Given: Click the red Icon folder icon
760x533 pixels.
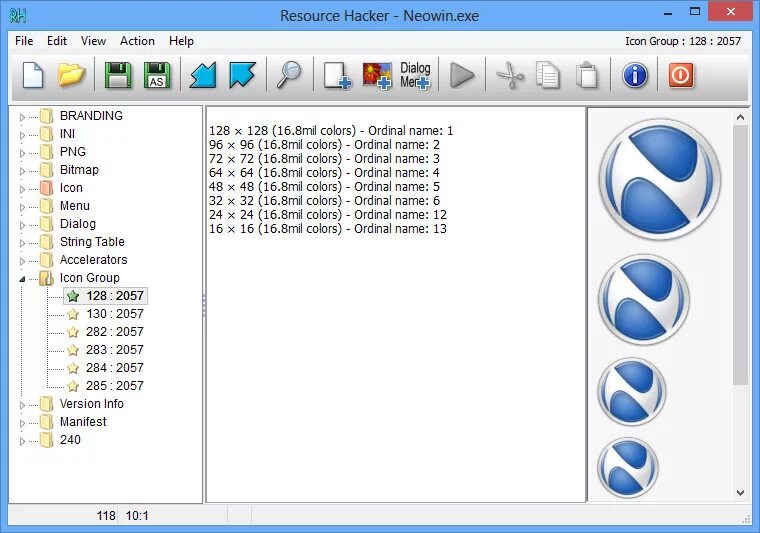Looking at the screenshot, I should 47,188.
